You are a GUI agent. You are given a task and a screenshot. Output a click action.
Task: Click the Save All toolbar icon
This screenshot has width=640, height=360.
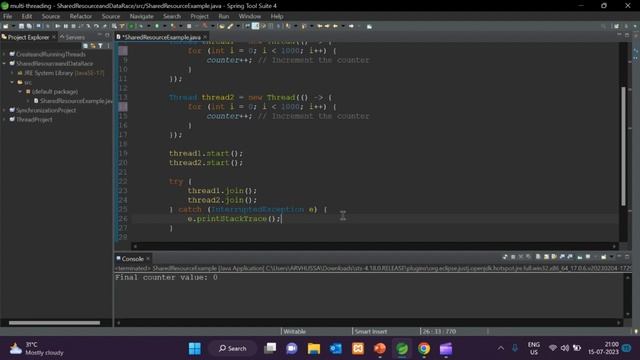(29, 26)
